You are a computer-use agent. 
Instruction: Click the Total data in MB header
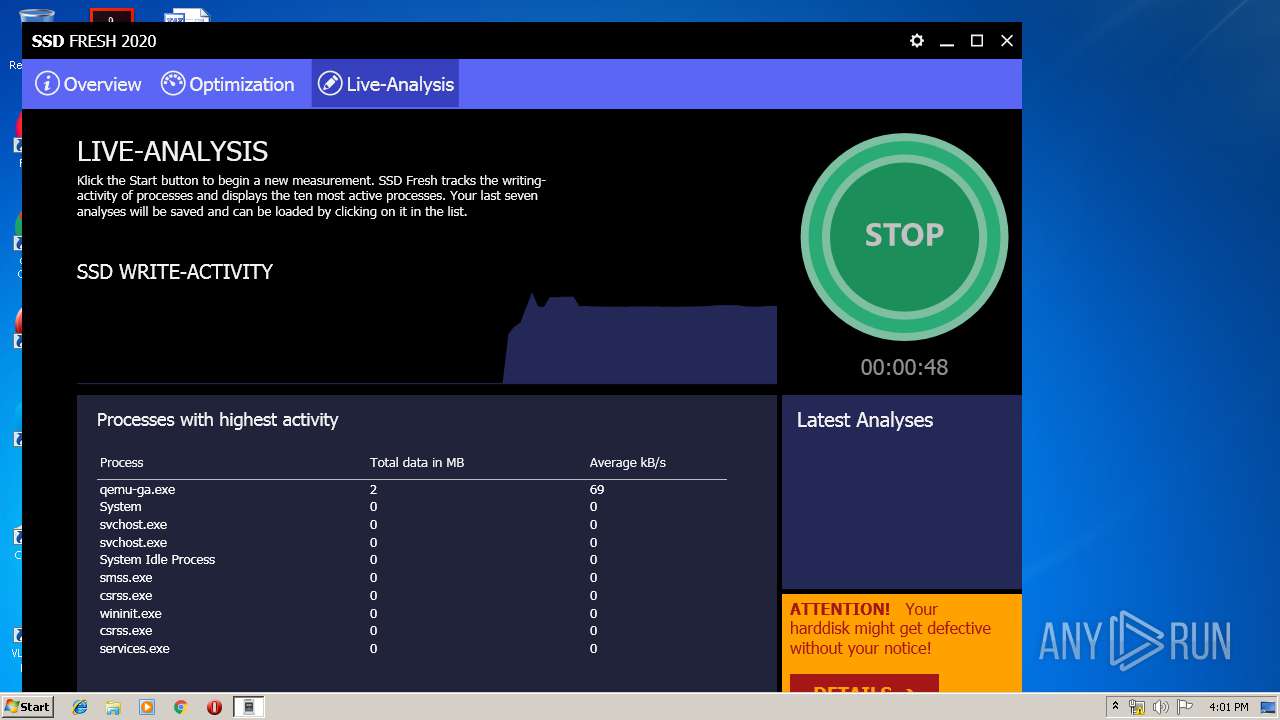[x=417, y=462]
